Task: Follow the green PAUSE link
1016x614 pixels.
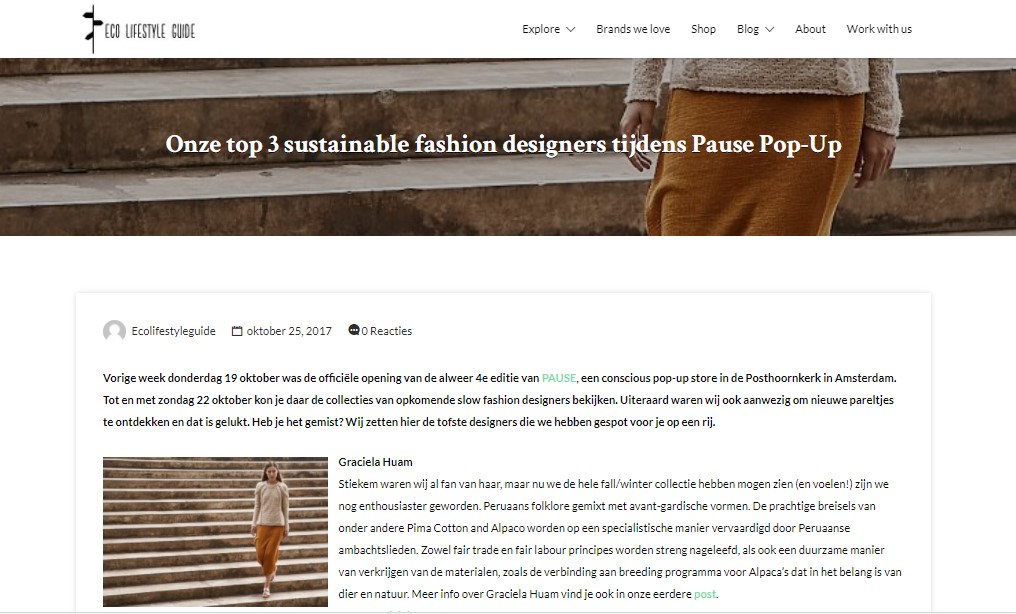Action: coord(559,378)
